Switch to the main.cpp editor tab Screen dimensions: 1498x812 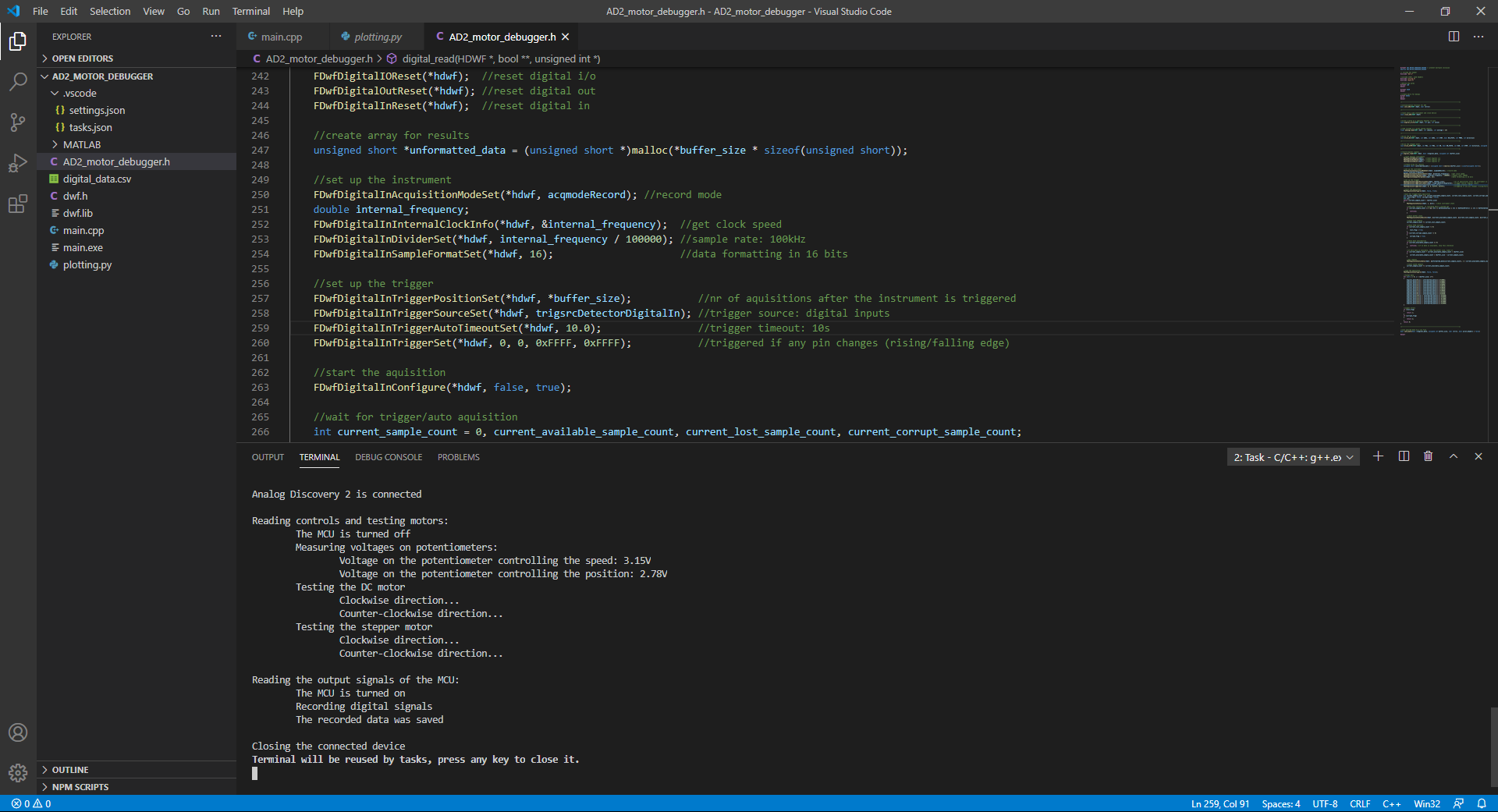[282, 37]
